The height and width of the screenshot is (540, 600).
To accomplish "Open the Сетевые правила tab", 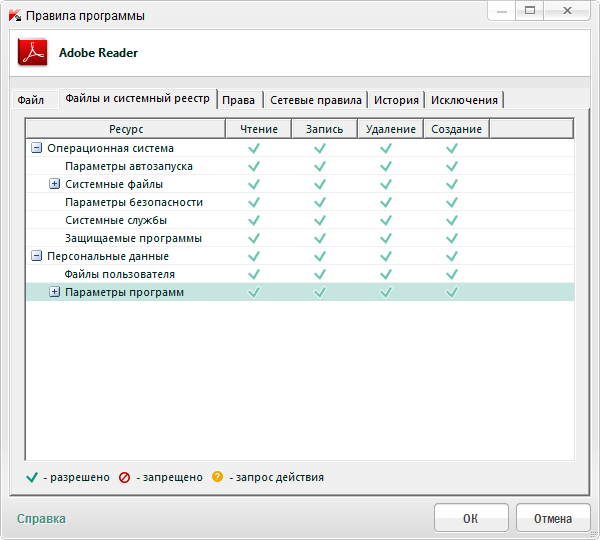I will pos(316,100).
